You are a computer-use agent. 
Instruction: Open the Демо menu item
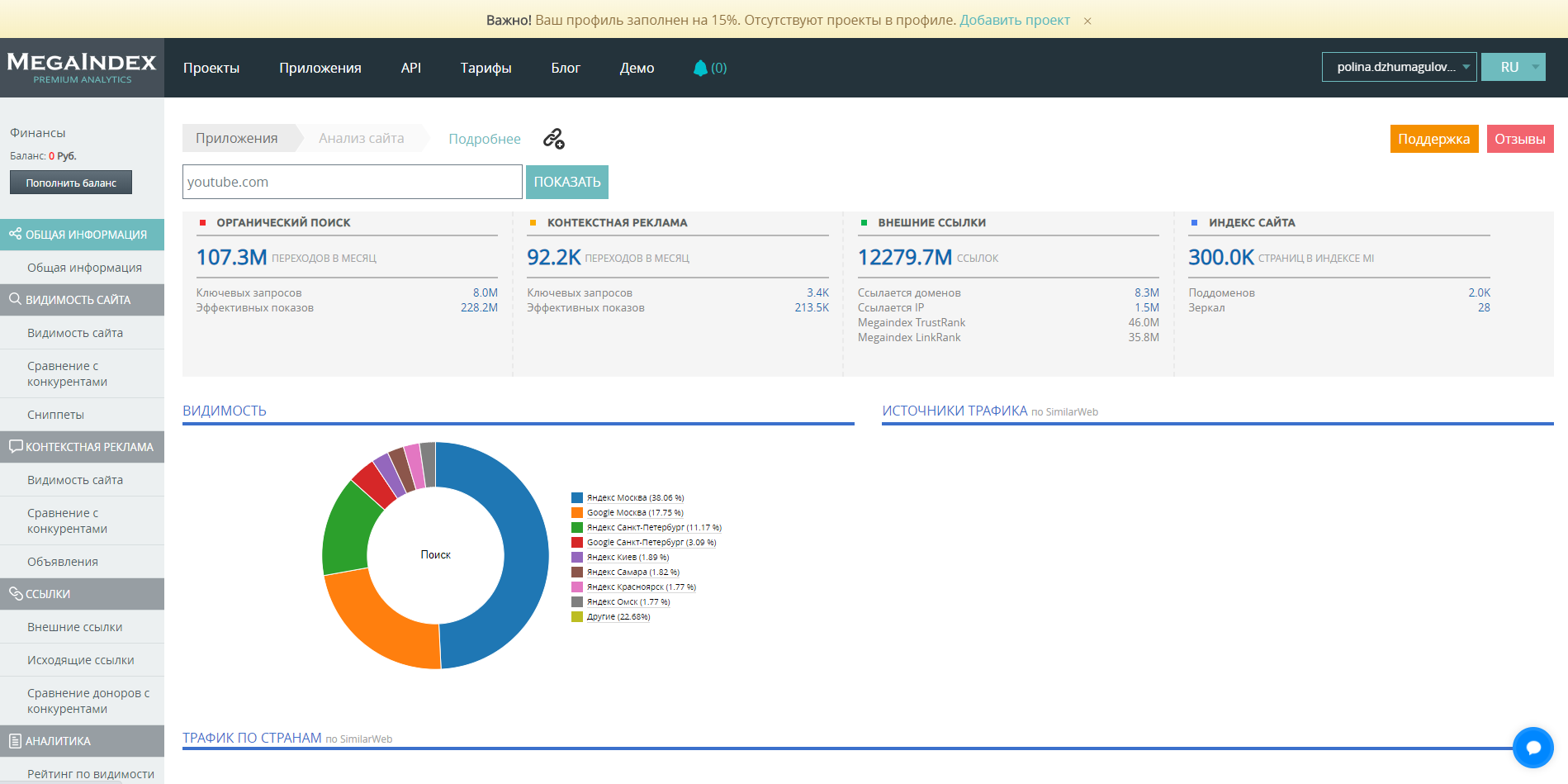coord(637,68)
